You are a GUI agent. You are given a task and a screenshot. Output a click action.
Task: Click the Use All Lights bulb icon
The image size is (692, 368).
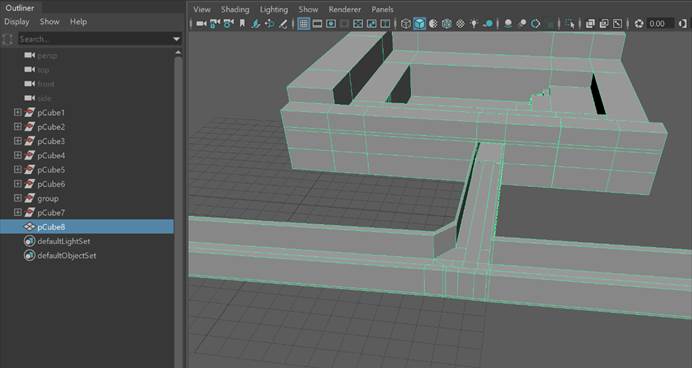(x=474, y=23)
